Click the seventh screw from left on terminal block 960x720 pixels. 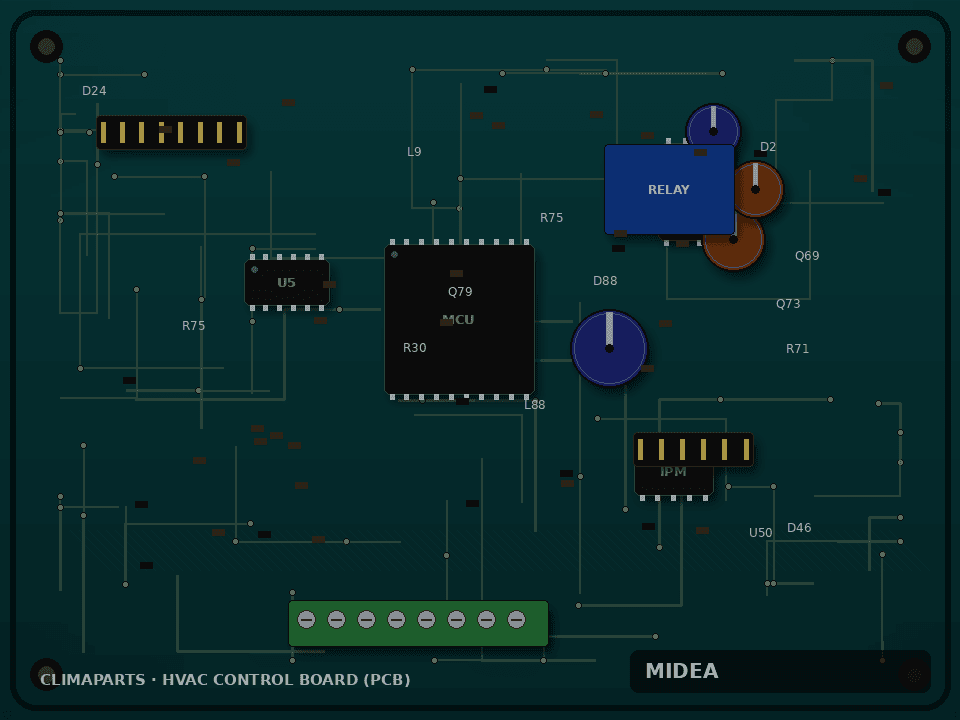(486, 620)
